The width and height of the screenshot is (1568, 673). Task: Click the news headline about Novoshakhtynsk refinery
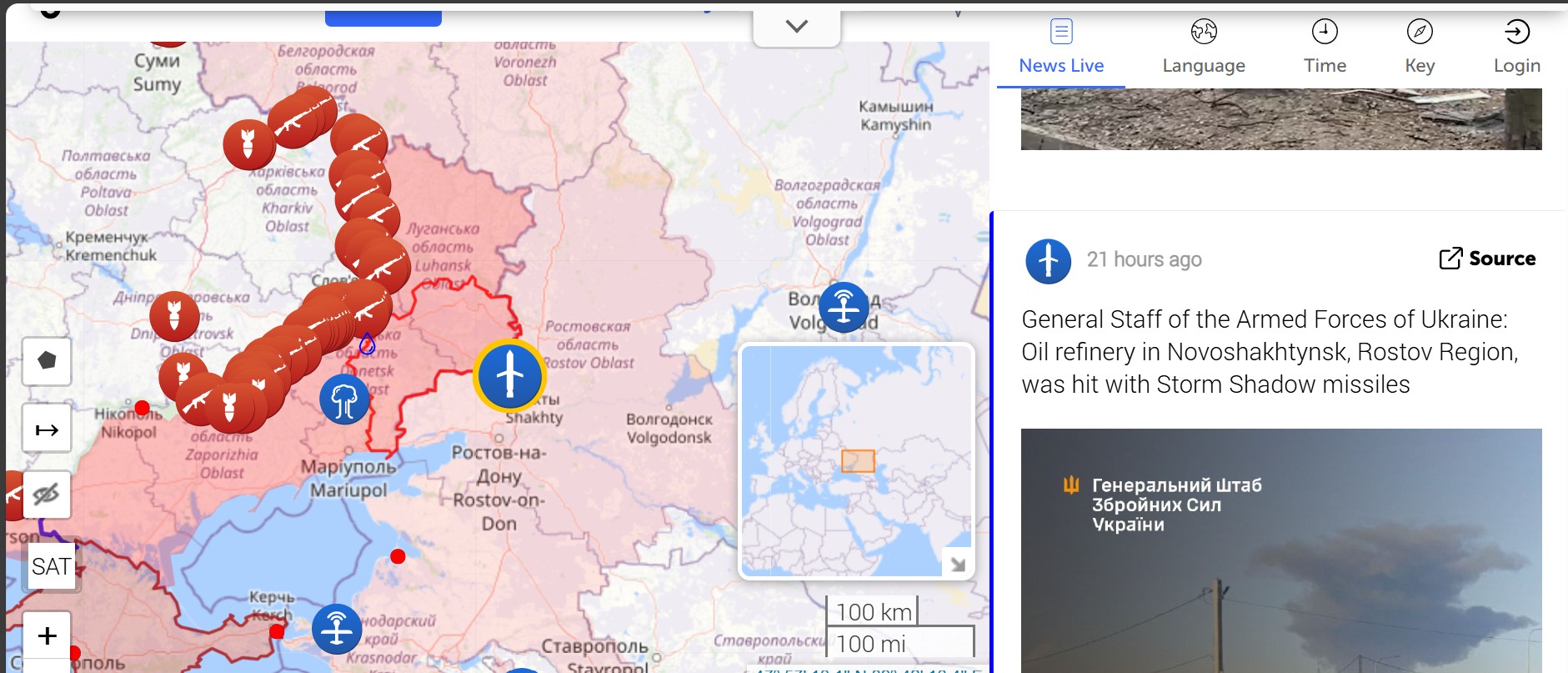[x=1270, y=352]
